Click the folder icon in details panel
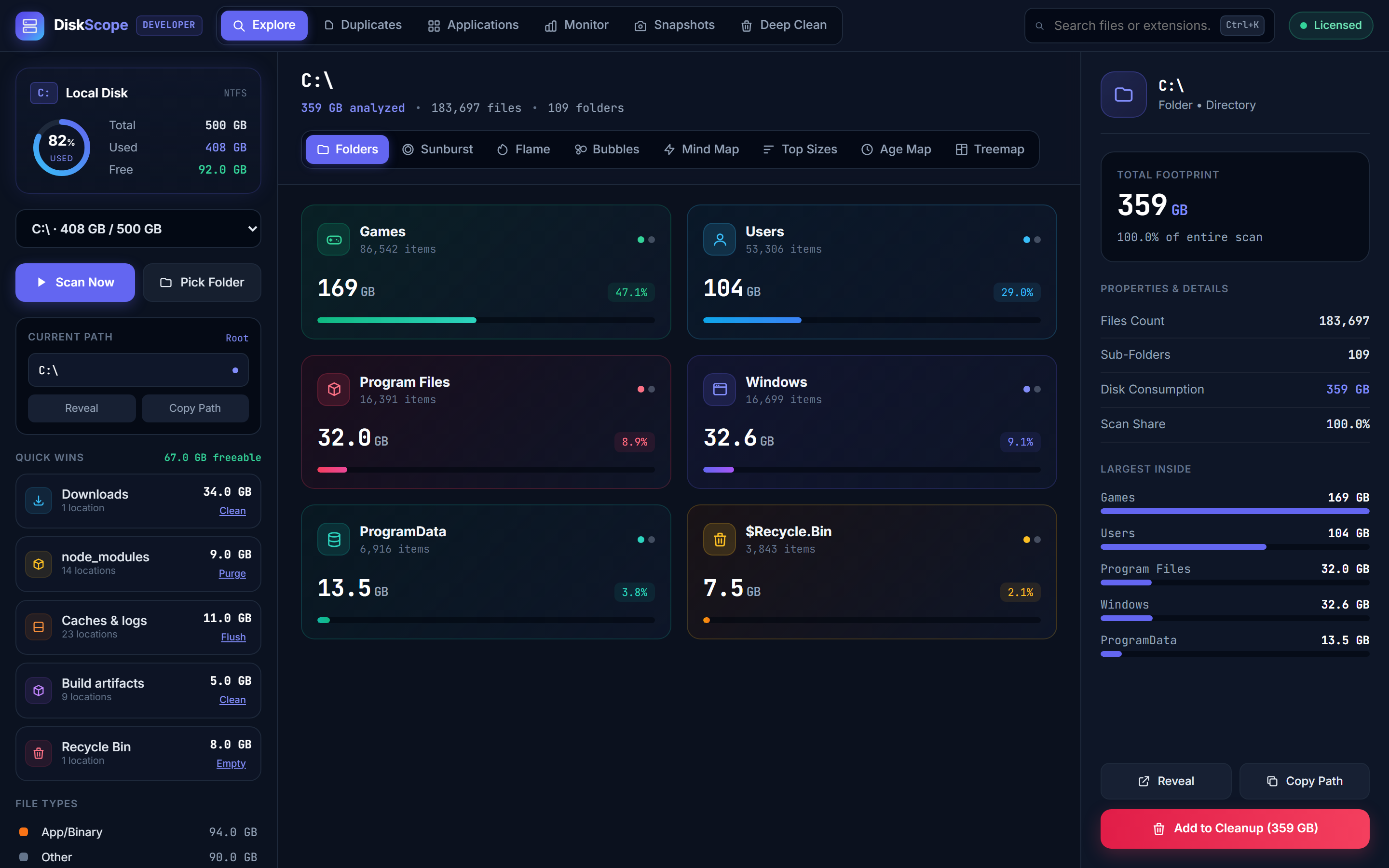The height and width of the screenshot is (868, 1389). (1123, 94)
